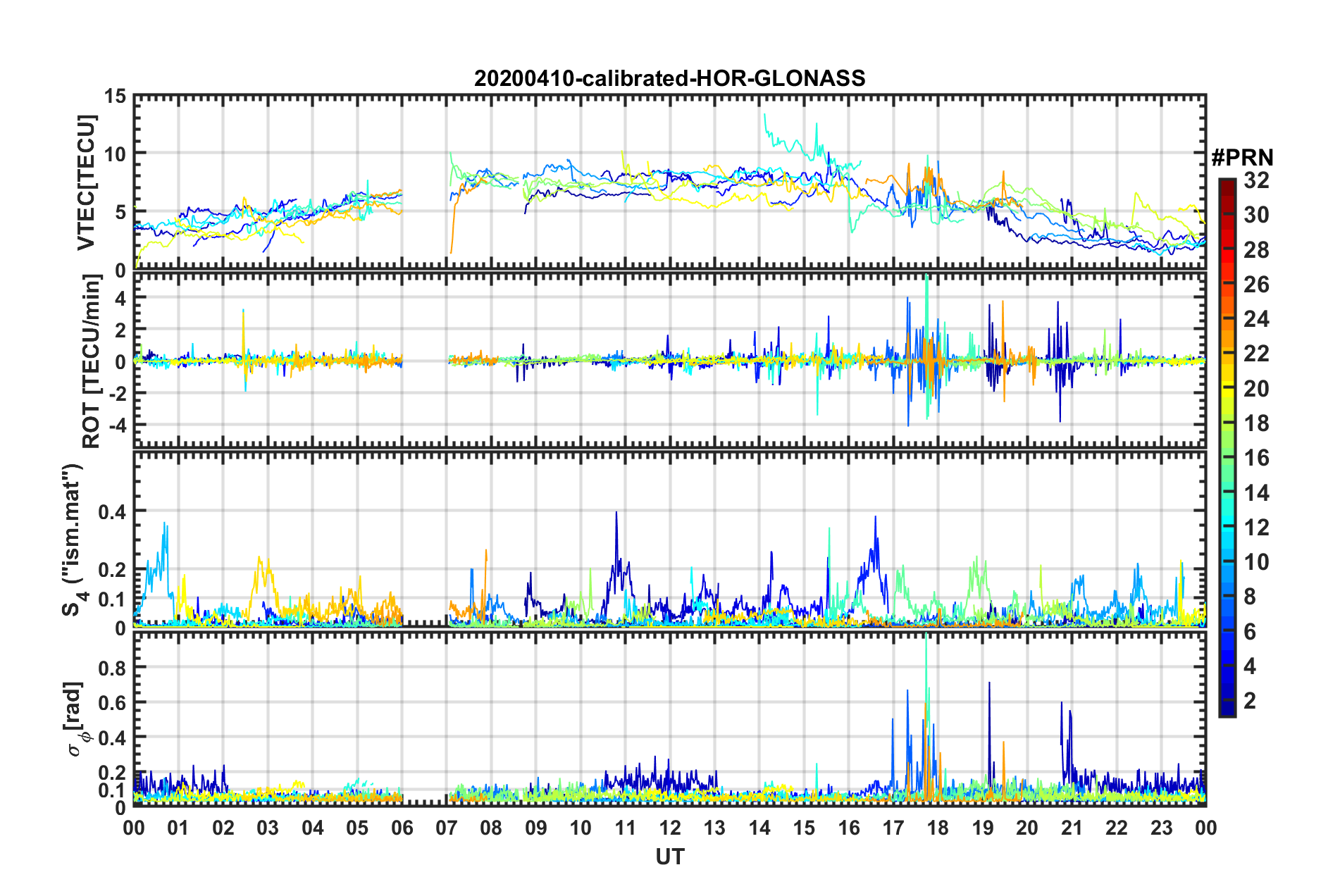Click the green colorbar region near 16

tap(1227, 458)
